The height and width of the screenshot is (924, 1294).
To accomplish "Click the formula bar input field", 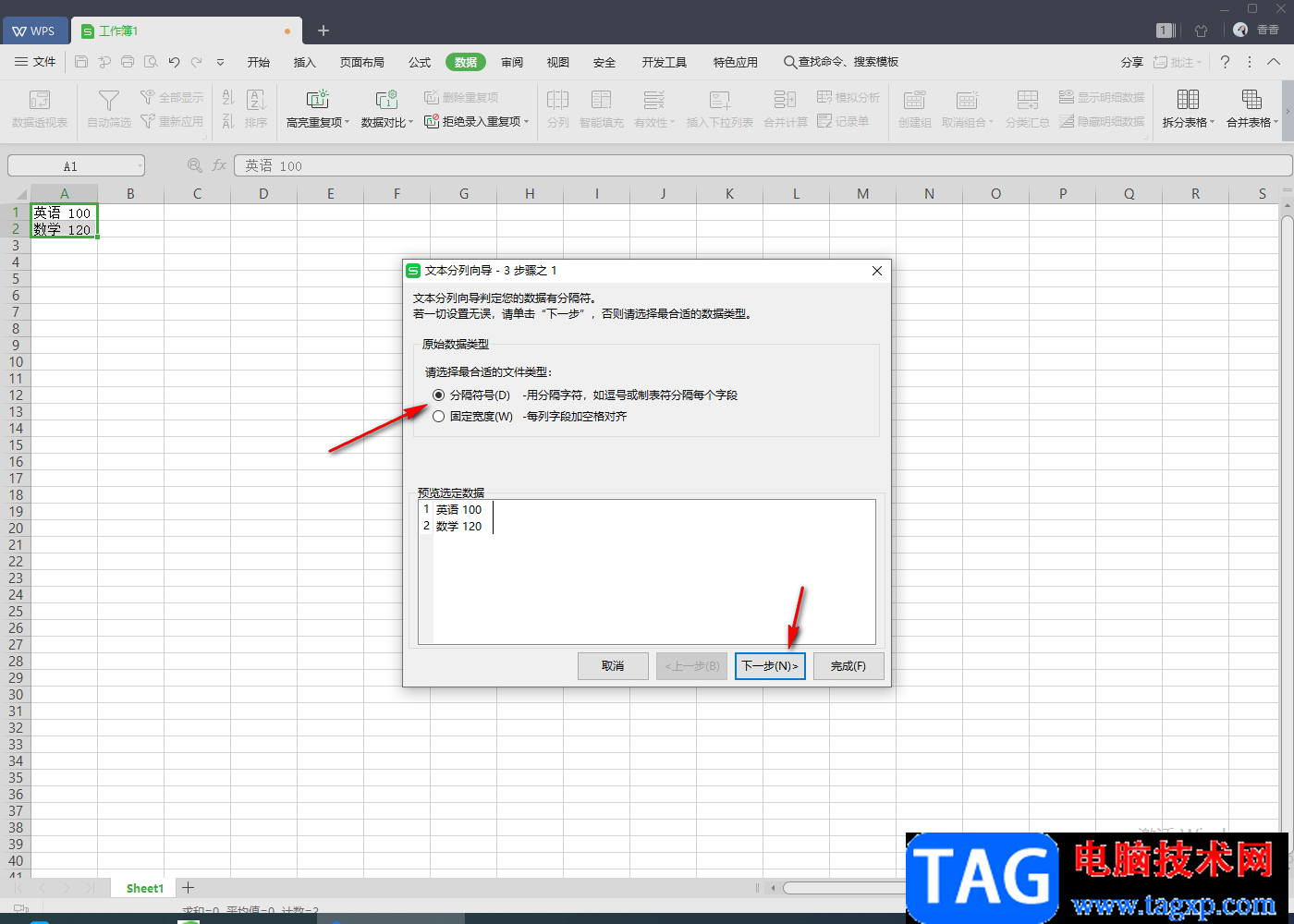I will tap(763, 165).
